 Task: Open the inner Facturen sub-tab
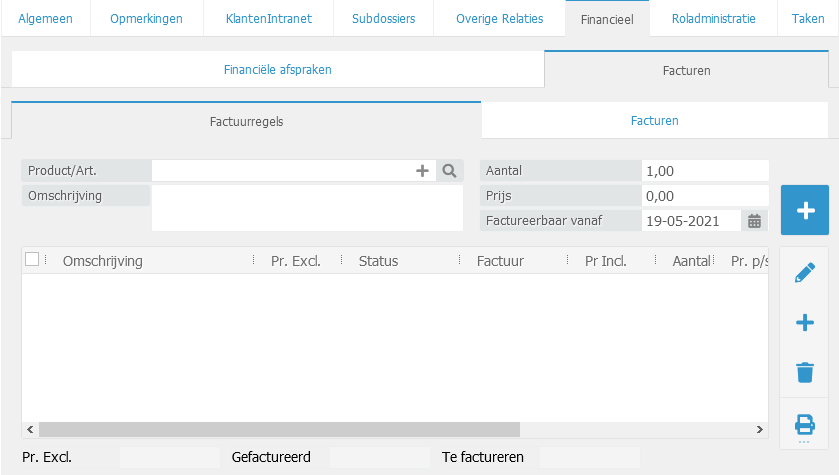[x=654, y=121]
